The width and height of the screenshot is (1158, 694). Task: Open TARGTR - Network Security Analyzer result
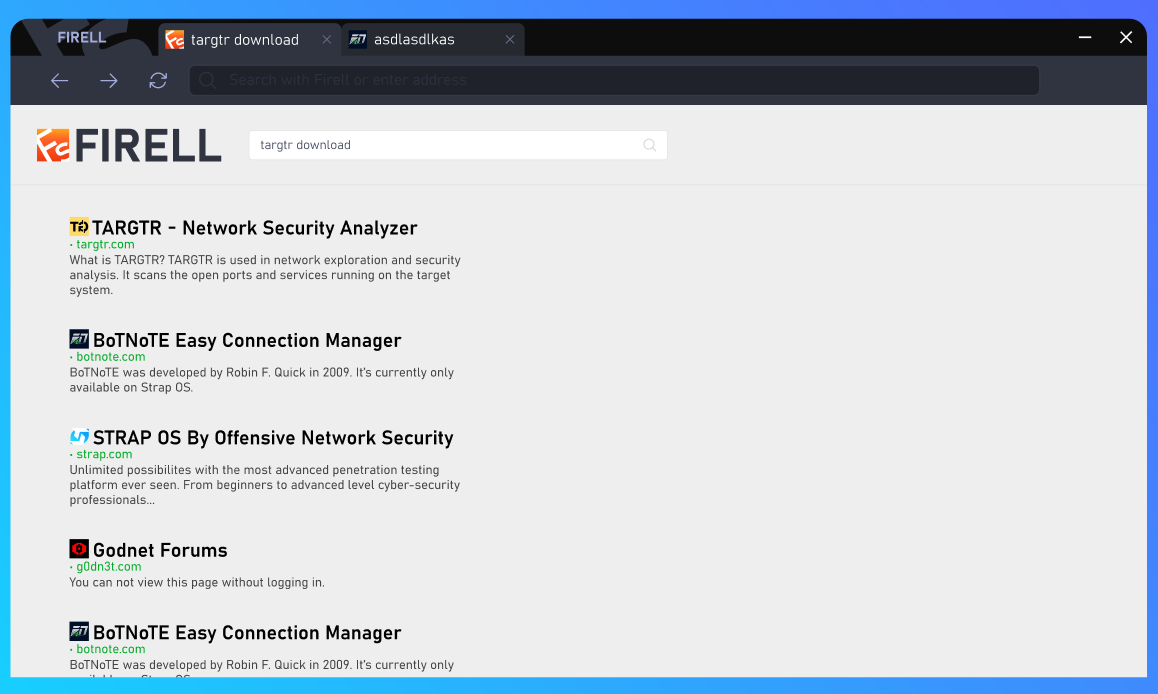click(254, 227)
